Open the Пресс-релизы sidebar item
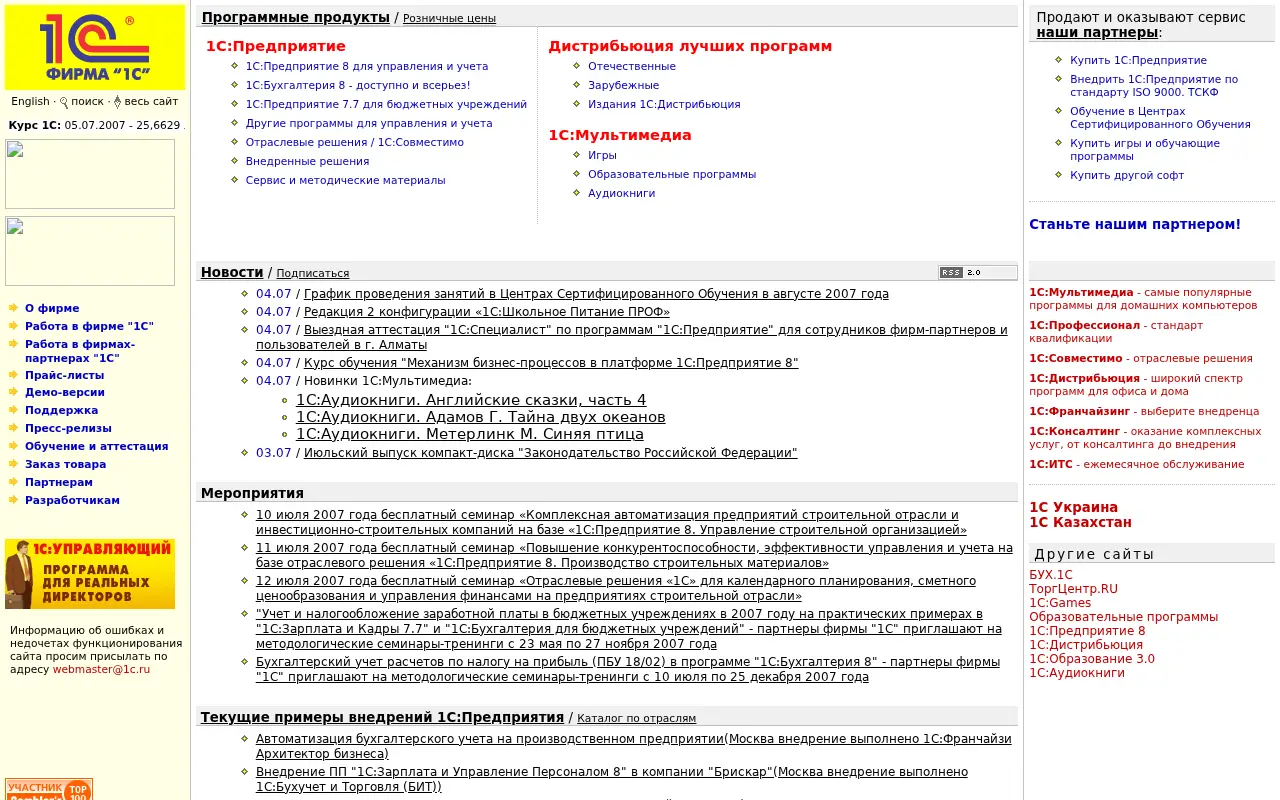 click(68, 428)
